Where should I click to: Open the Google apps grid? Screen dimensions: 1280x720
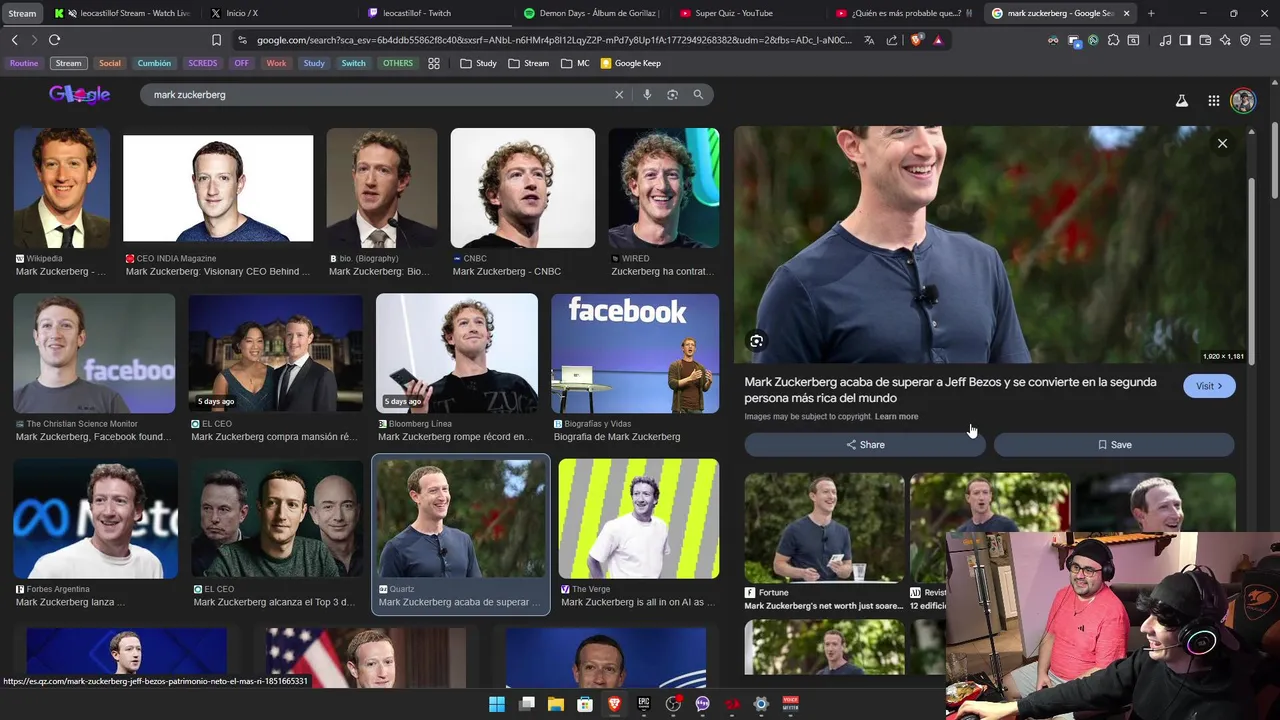coord(1213,101)
